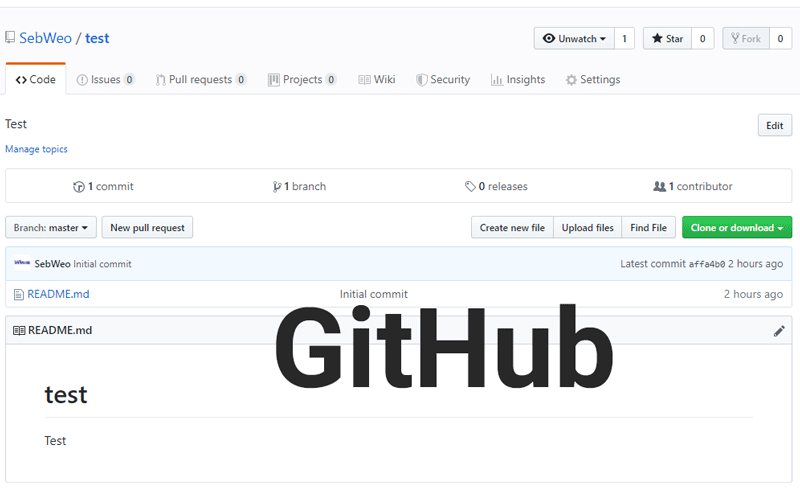Click the branch icon in stats bar

(x=277, y=187)
